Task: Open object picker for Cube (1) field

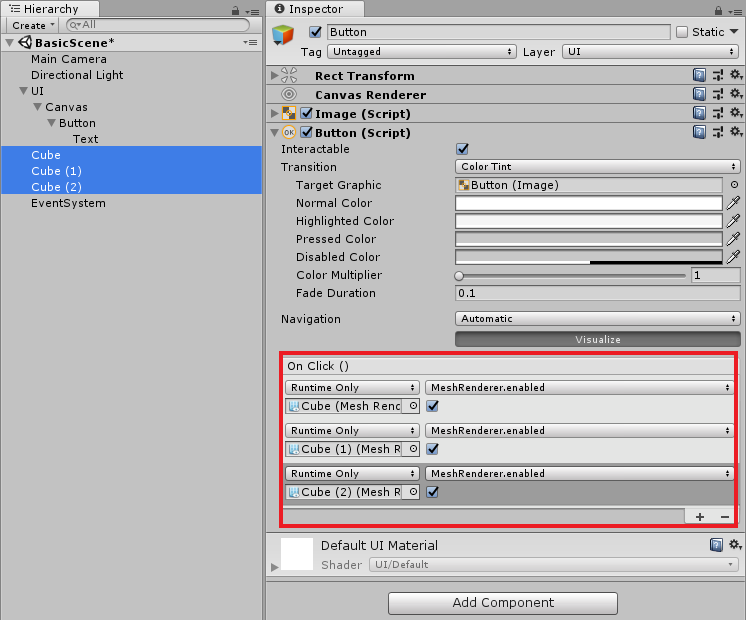Action: click(413, 449)
